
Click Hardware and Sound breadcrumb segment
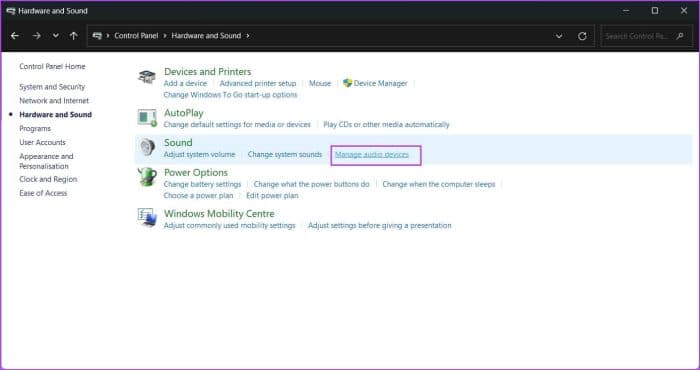point(206,36)
